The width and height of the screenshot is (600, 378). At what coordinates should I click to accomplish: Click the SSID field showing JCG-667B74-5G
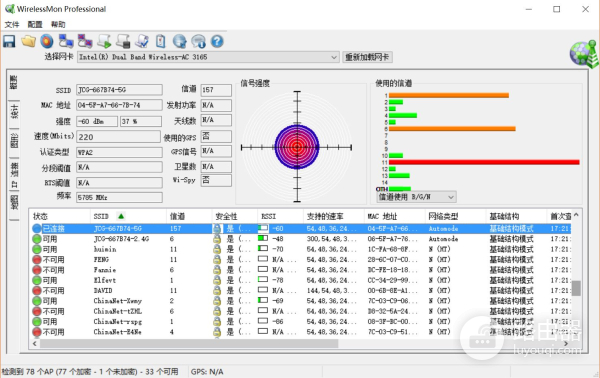tap(119, 90)
